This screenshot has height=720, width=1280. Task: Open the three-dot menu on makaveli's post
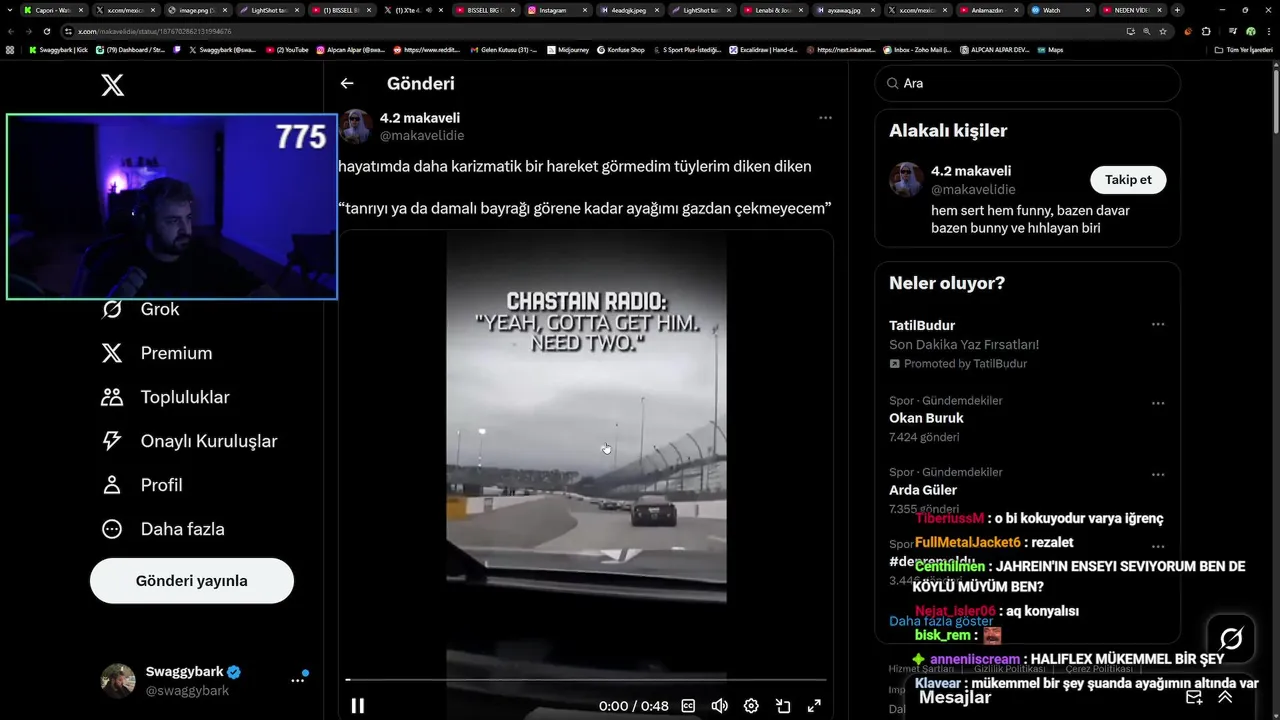(x=825, y=118)
